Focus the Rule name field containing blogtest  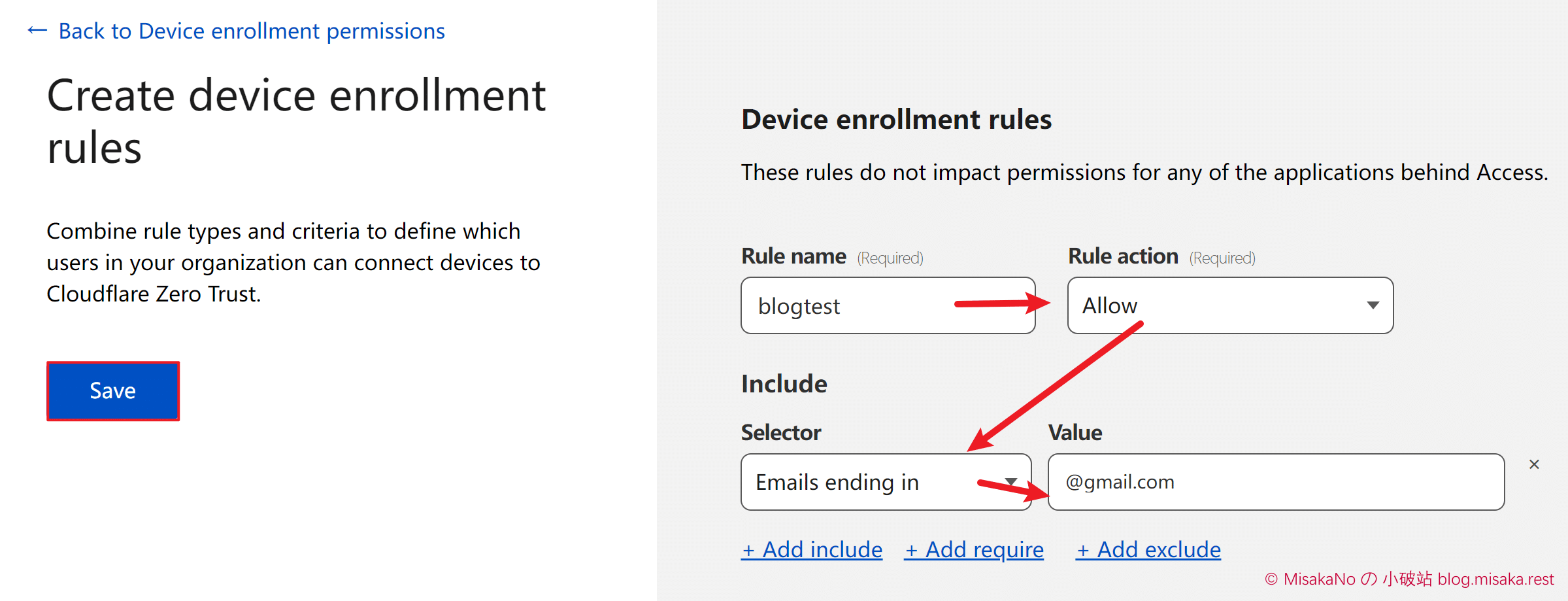point(850,305)
